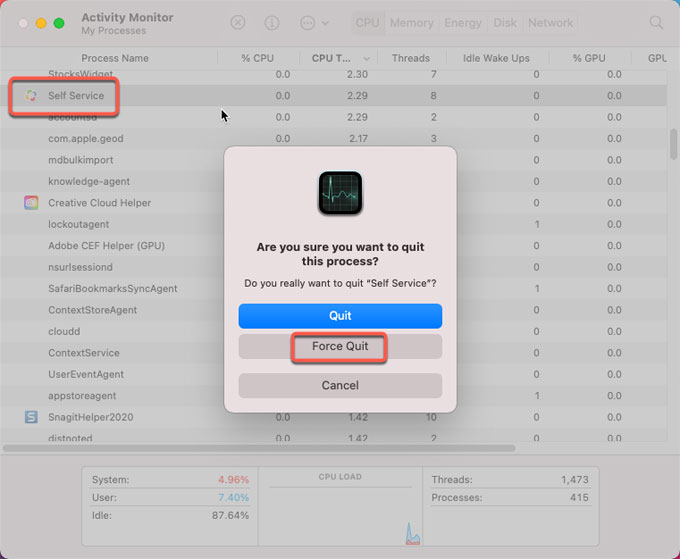Click the stop process (X) toolbar icon
Viewport: 680px width, 559px height.
[238, 23]
